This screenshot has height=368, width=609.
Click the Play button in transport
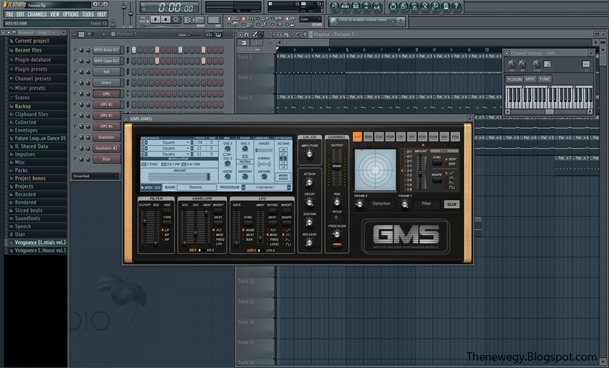coord(155,19)
